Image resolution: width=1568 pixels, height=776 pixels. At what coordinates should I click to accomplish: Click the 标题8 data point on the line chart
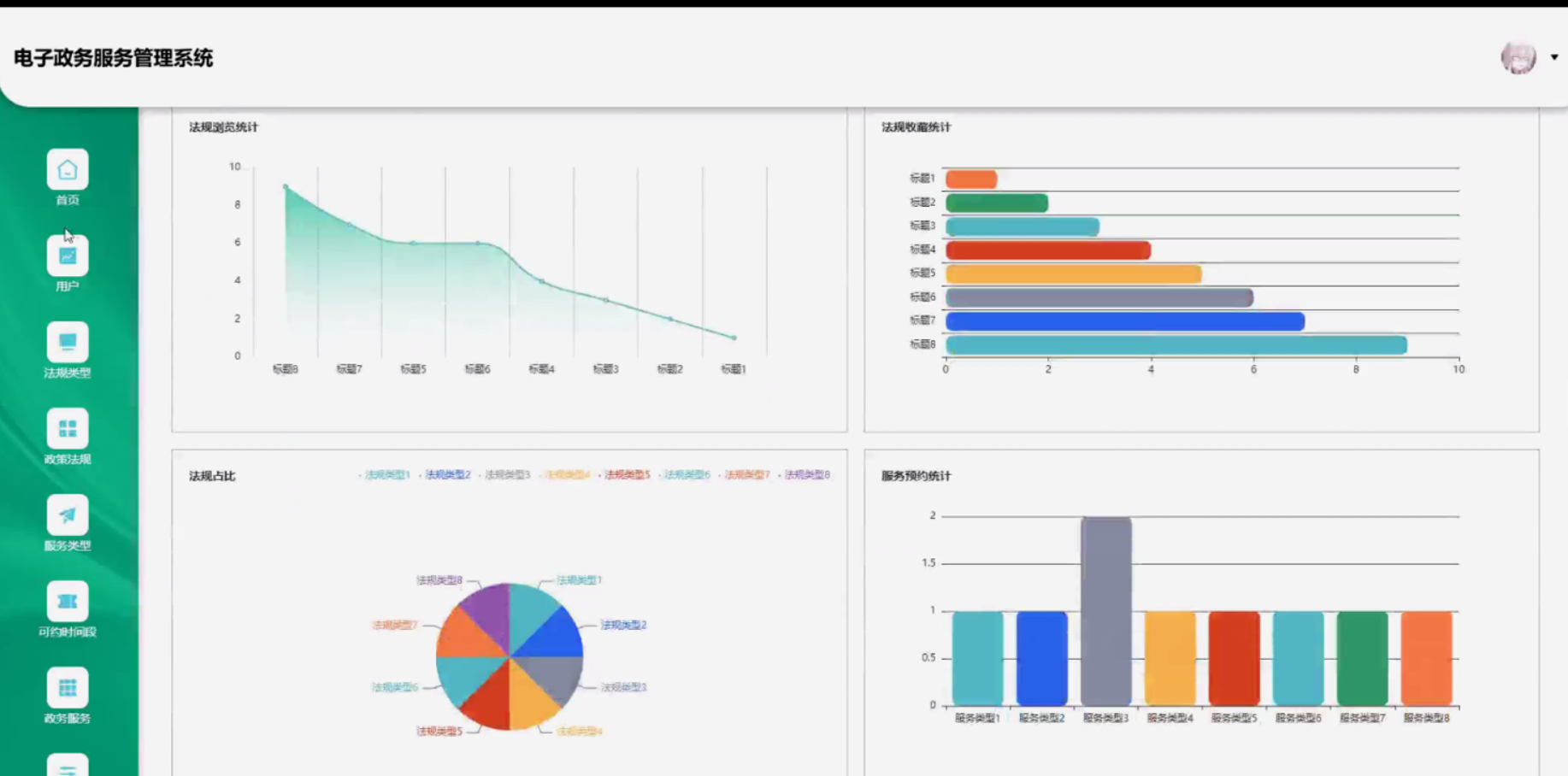point(286,186)
